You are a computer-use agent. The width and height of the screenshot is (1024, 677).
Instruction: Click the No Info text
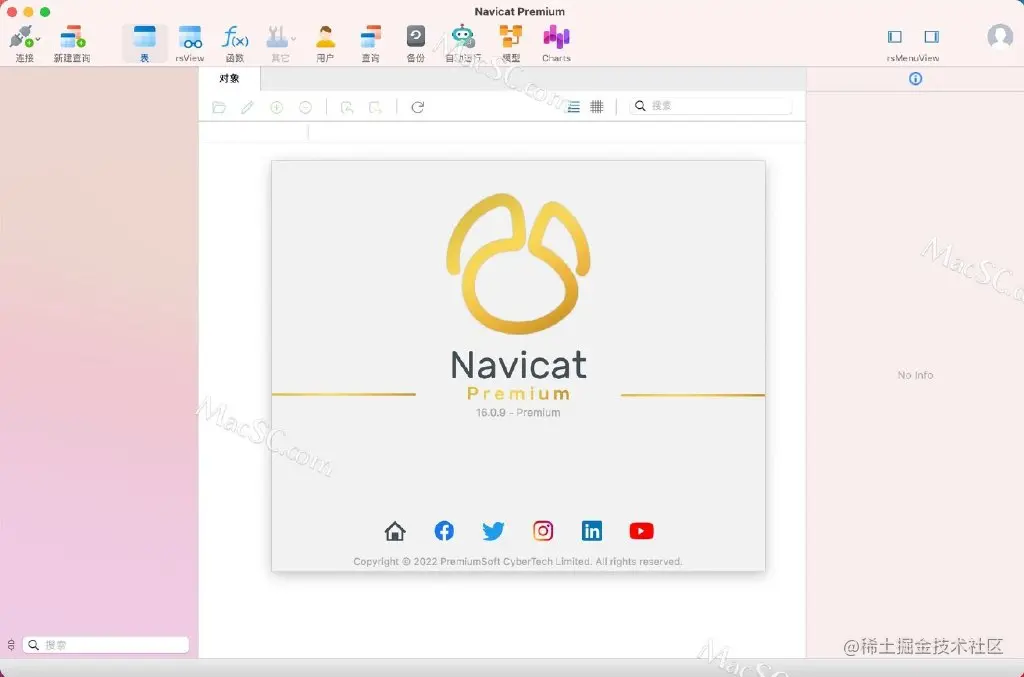pos(915,375)
